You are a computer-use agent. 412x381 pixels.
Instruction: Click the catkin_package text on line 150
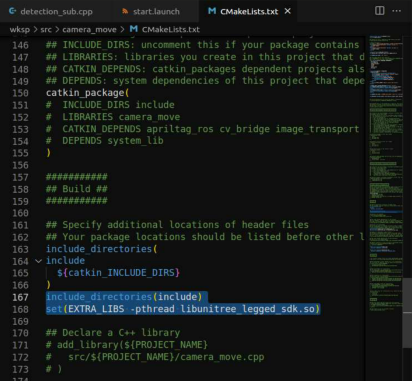(x=85, y=93)
